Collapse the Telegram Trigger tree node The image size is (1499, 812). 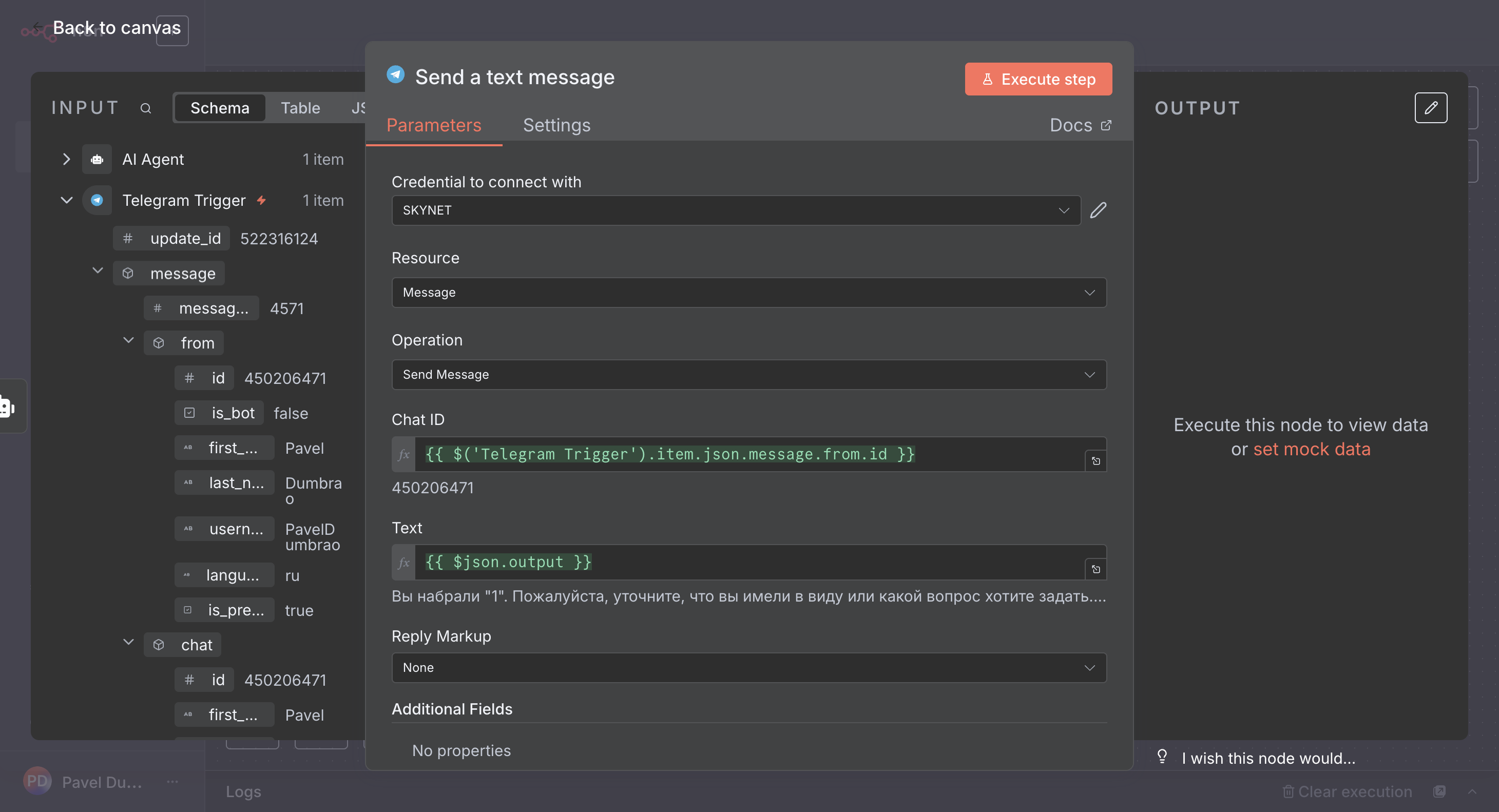(x=66, y=200)
